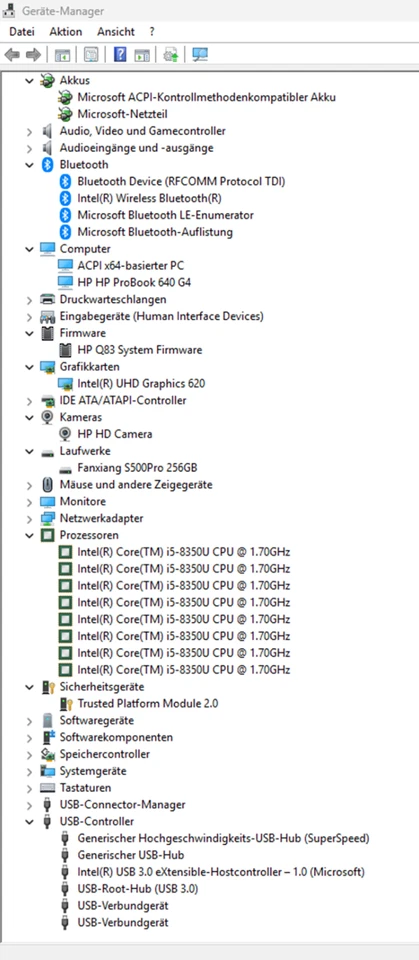
Task: Select Trusted Platform Module 2.0
Action: 148,703
